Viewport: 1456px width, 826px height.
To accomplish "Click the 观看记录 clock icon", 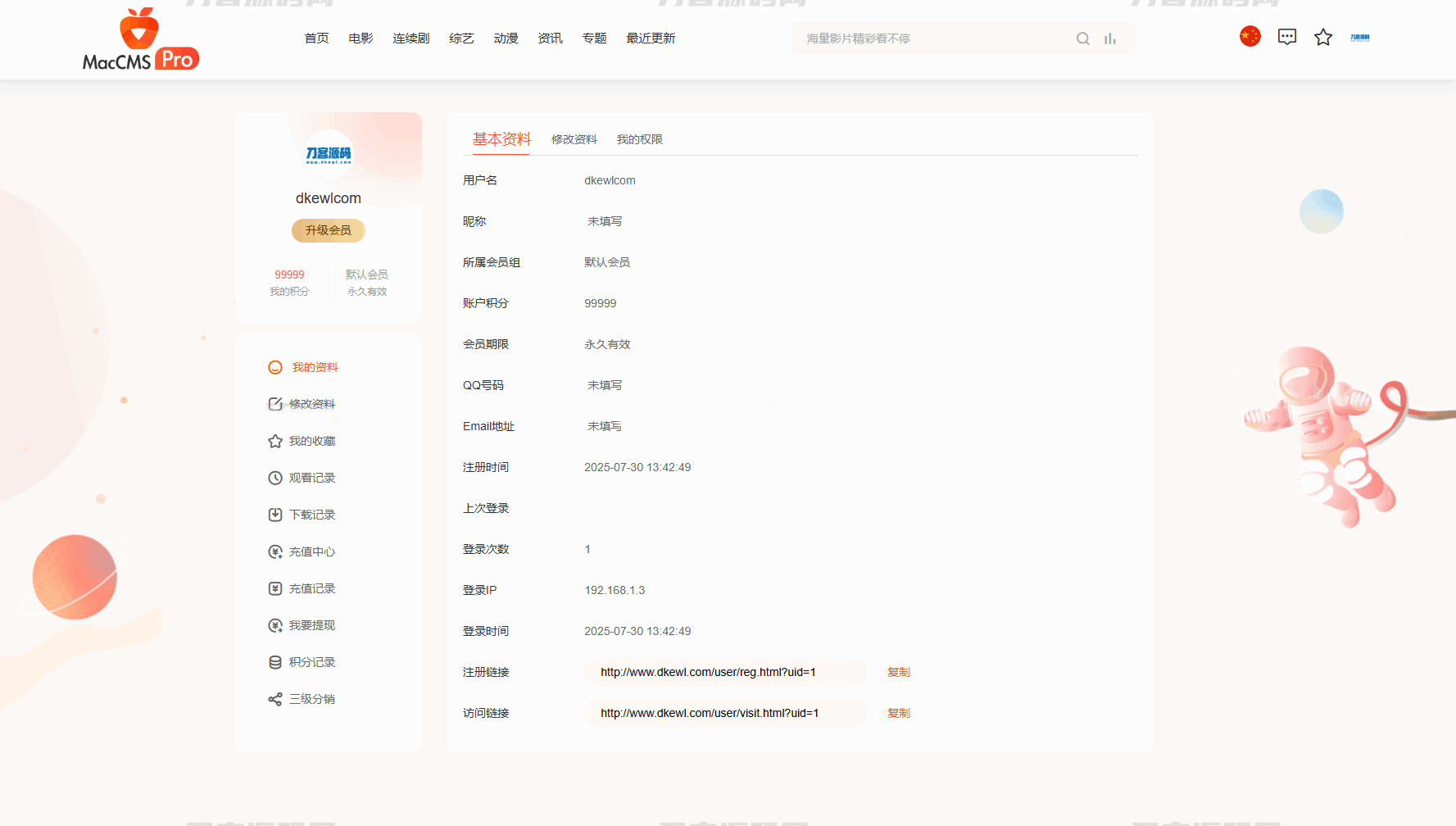I will point(275,478).
